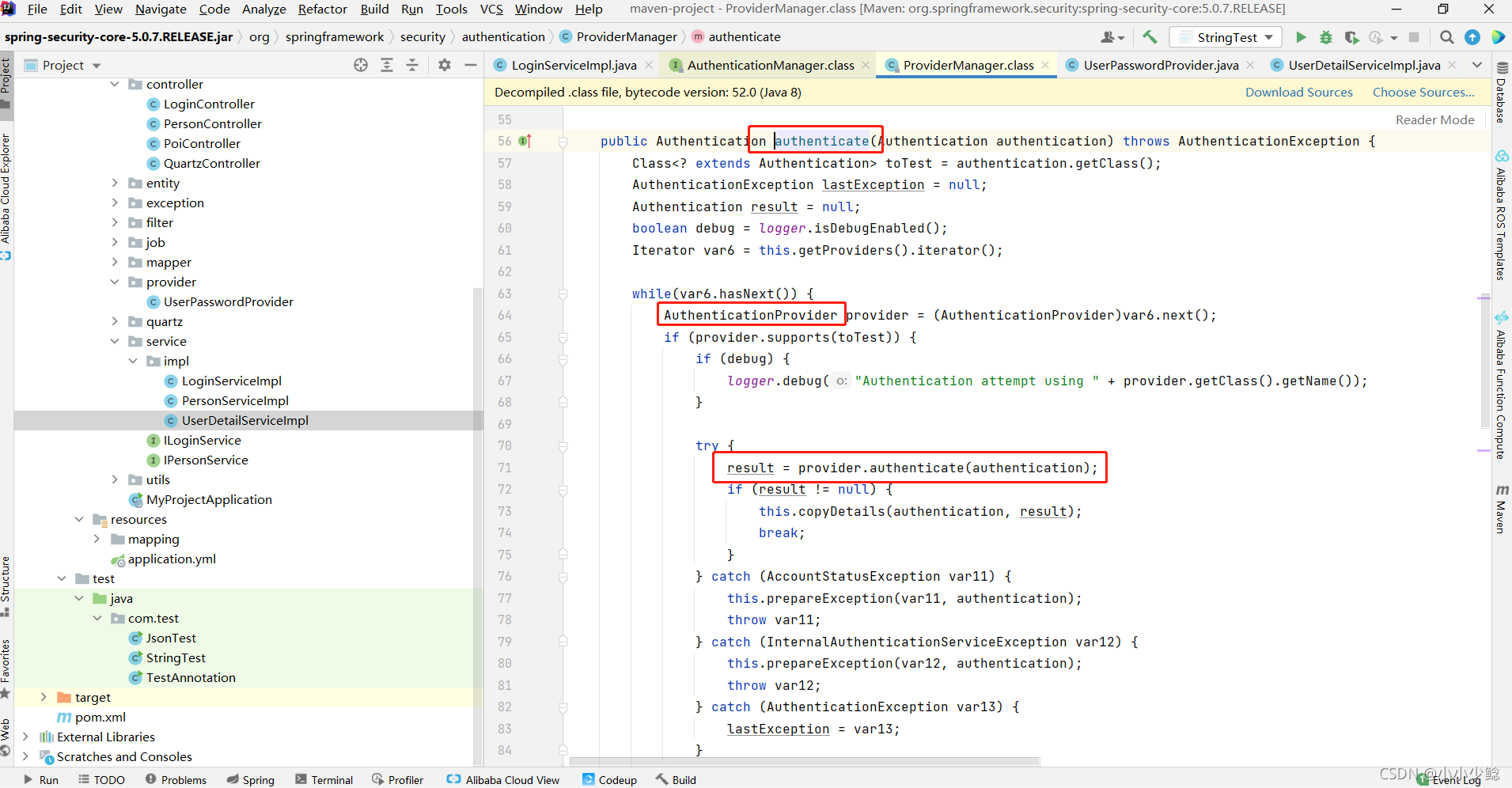The image size is (1512, 788).
Task: Open the Terminal tool window
Action: point(324,779)
